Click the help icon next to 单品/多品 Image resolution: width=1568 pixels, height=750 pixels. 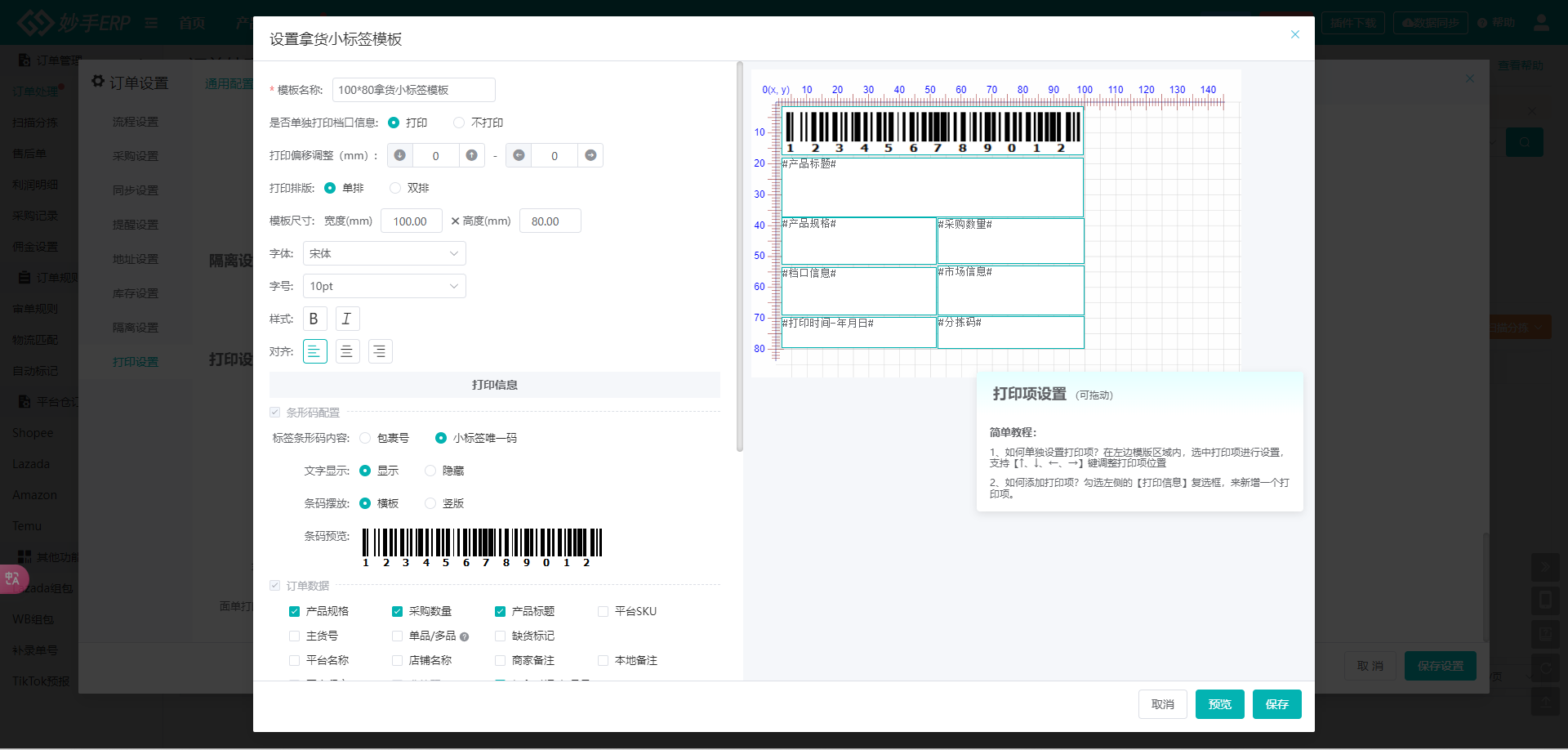[464, 636]
